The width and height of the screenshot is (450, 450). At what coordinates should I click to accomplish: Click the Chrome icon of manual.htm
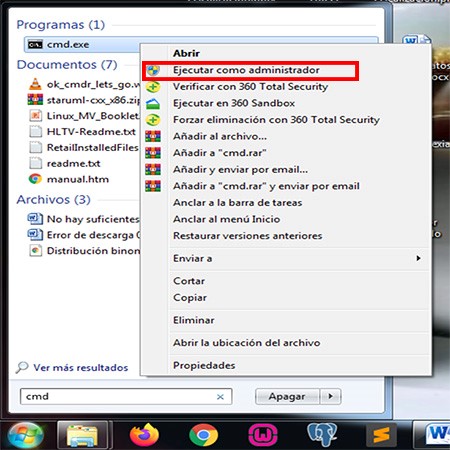pos(35,179)
